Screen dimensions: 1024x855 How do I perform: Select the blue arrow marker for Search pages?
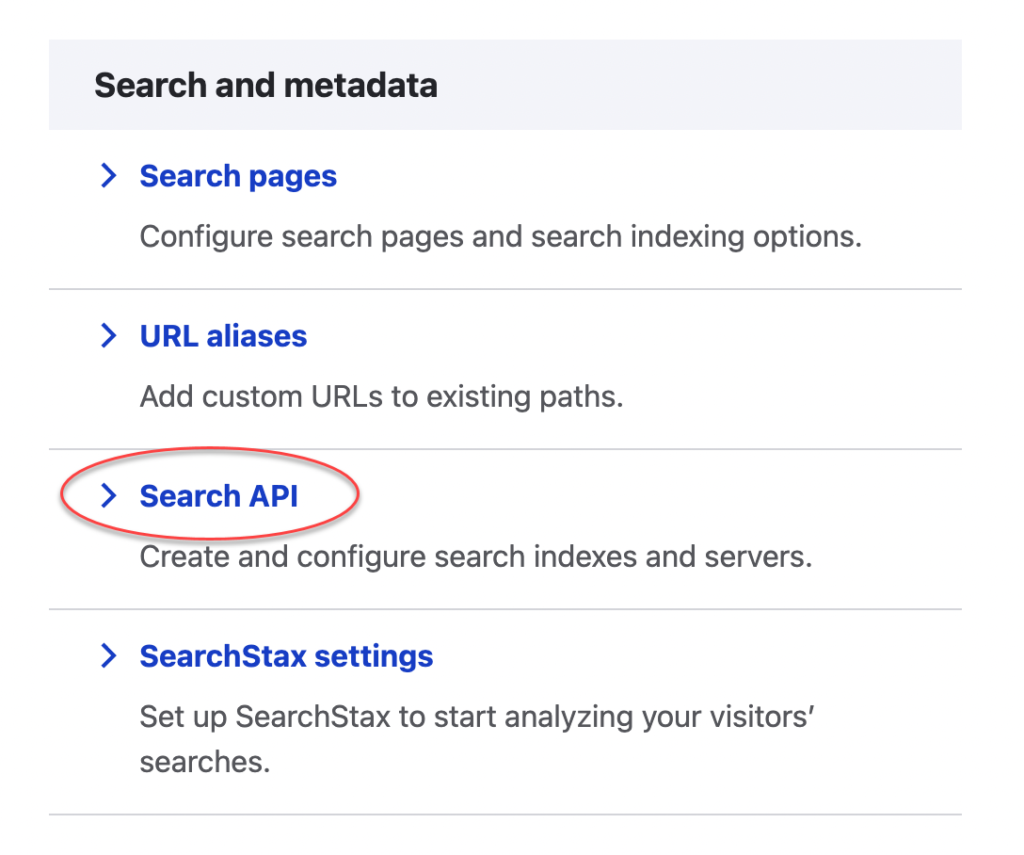[109, 176]
